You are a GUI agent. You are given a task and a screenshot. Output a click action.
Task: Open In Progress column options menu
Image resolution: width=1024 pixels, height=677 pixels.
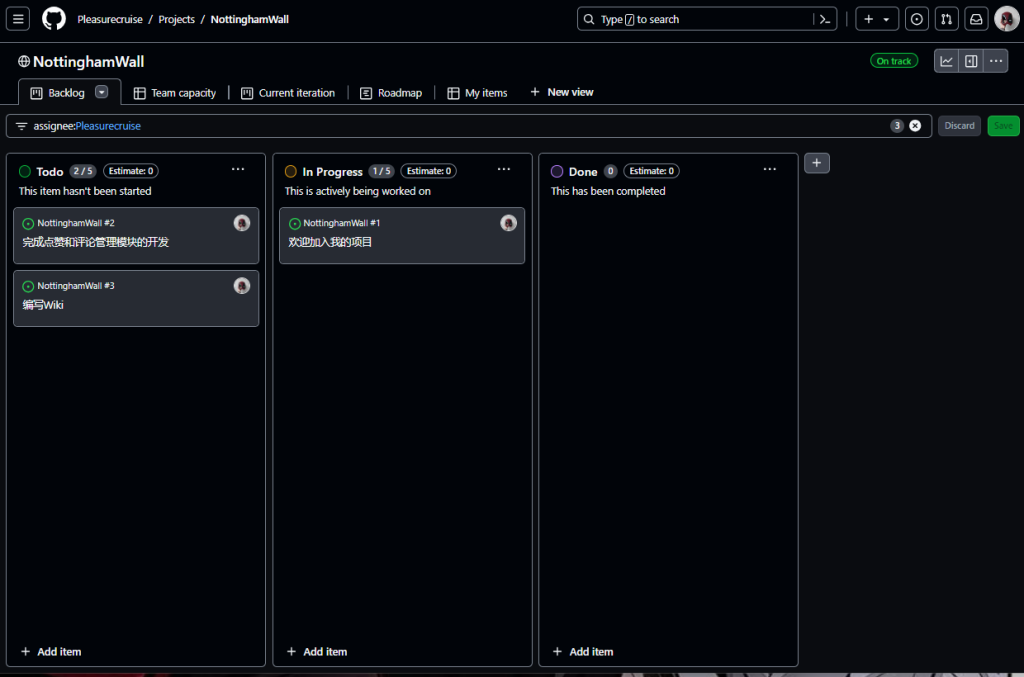tap(504, 170)
